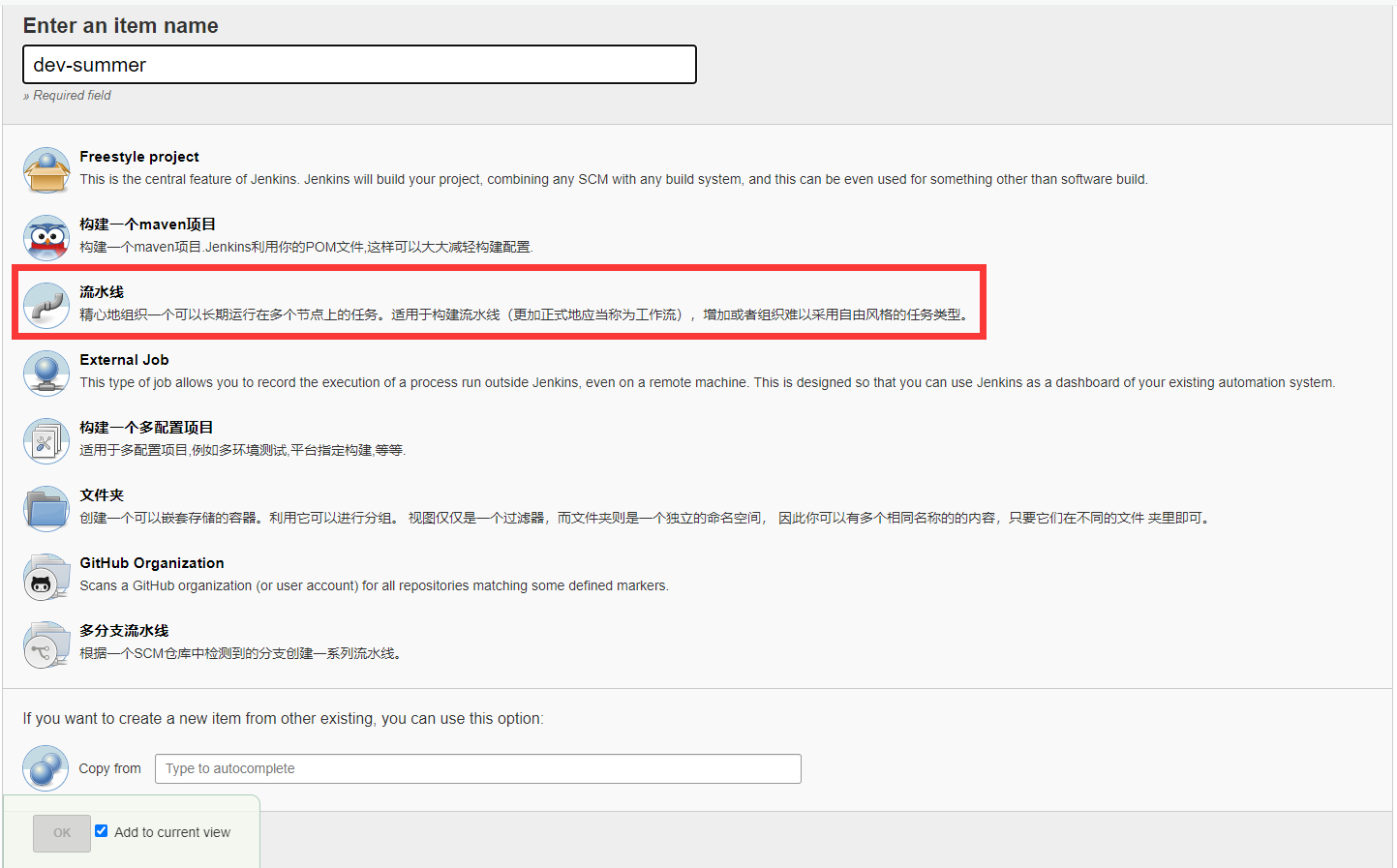Click the External Job description text
Screen dimensions: 1397x868
pyautogui.click(x=708, y=382)
